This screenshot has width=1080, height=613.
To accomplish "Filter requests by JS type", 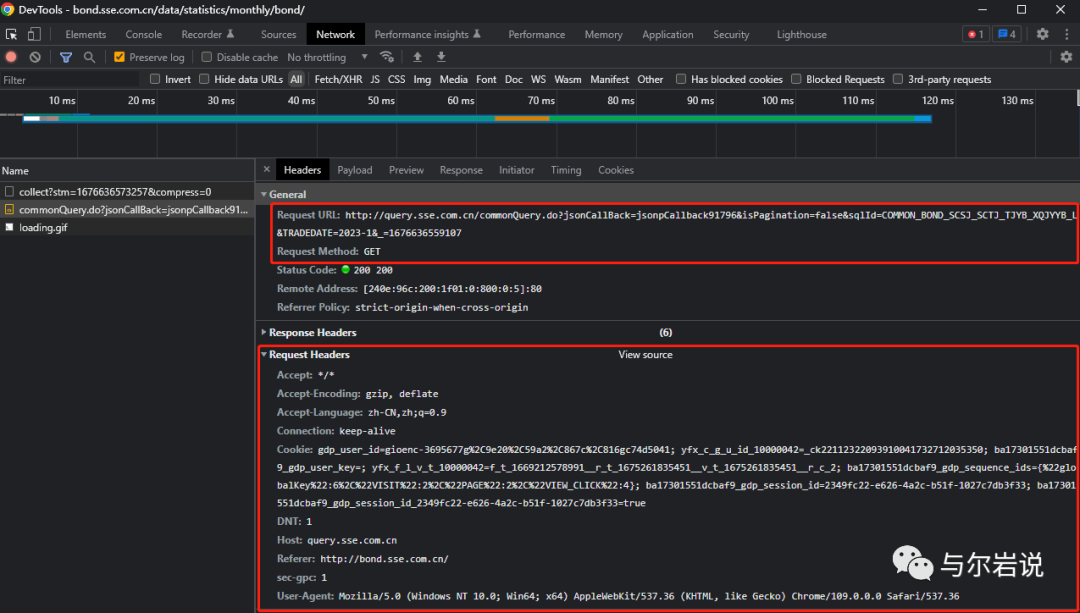I will [375, 79].
